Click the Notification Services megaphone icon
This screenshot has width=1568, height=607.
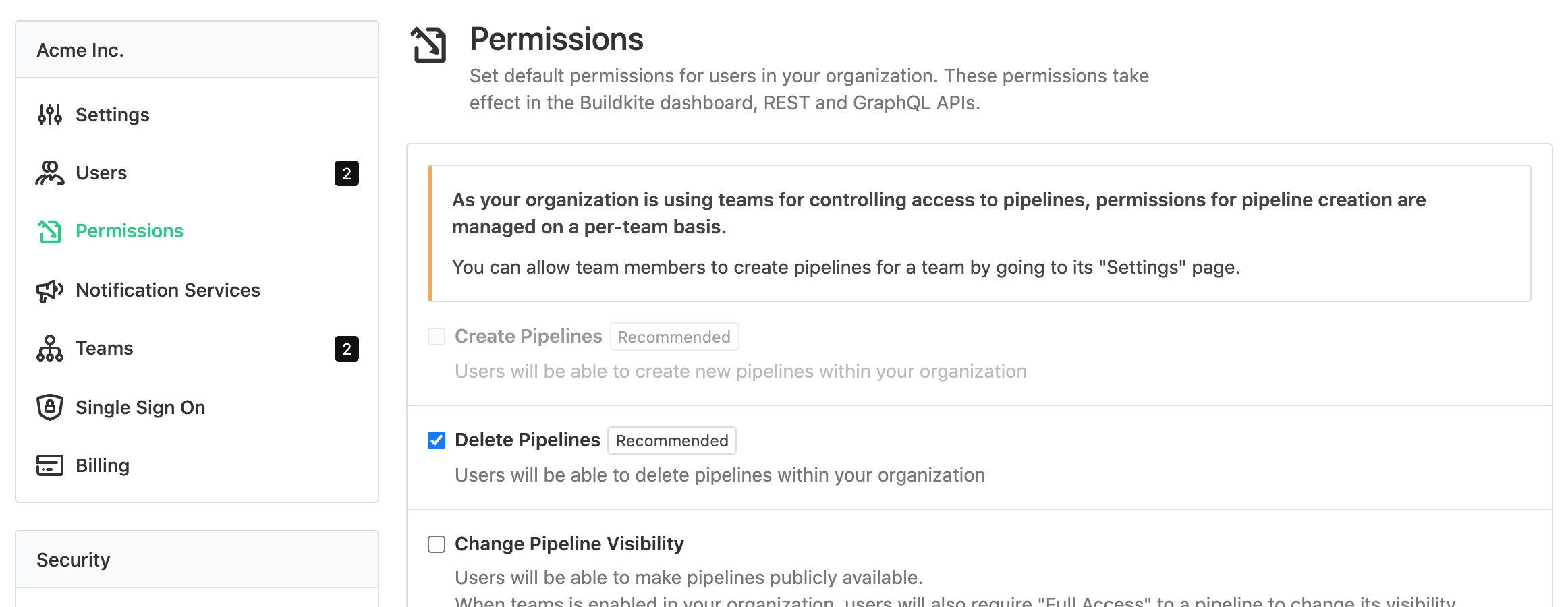[50, 291]
